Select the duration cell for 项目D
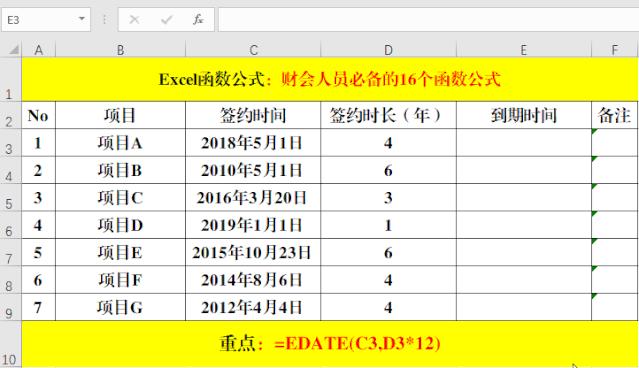The width and height of the screenshot is (639, 368). pyautogui.click(x=388, y=225)
